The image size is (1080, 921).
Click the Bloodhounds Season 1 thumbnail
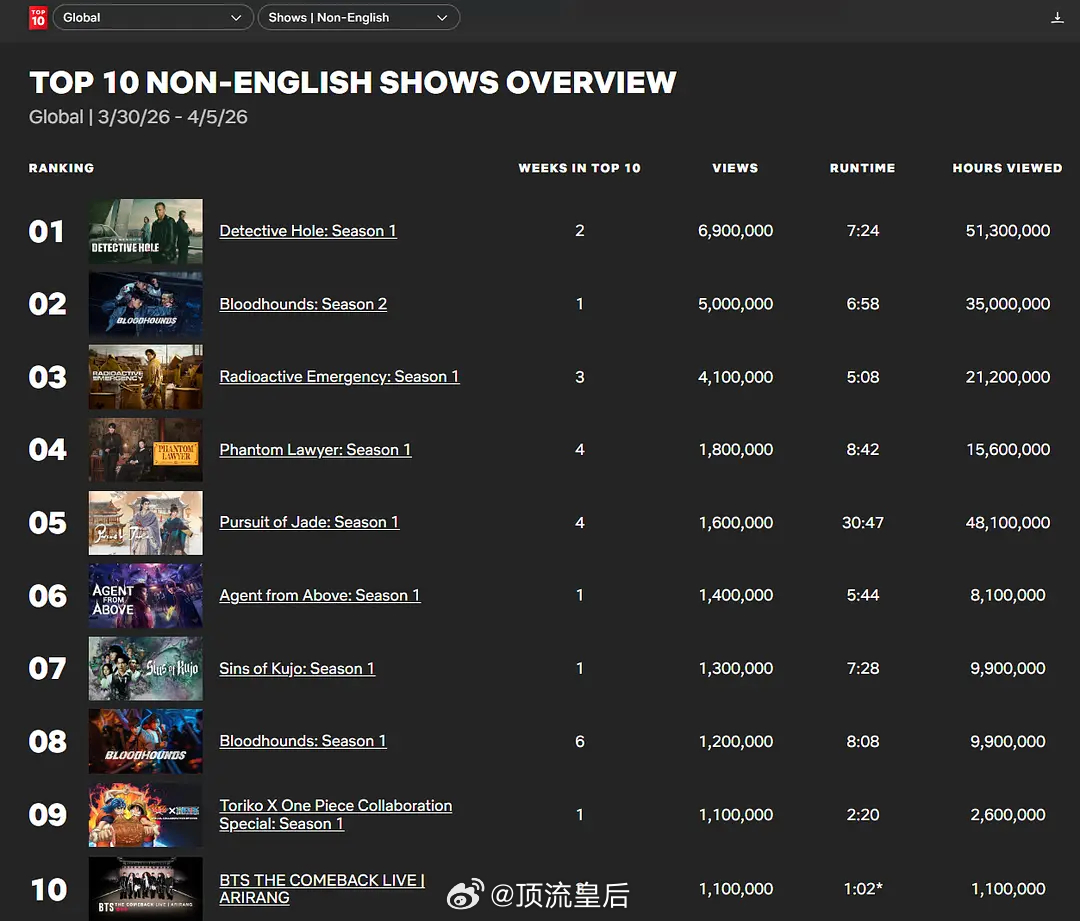[145, 742]
